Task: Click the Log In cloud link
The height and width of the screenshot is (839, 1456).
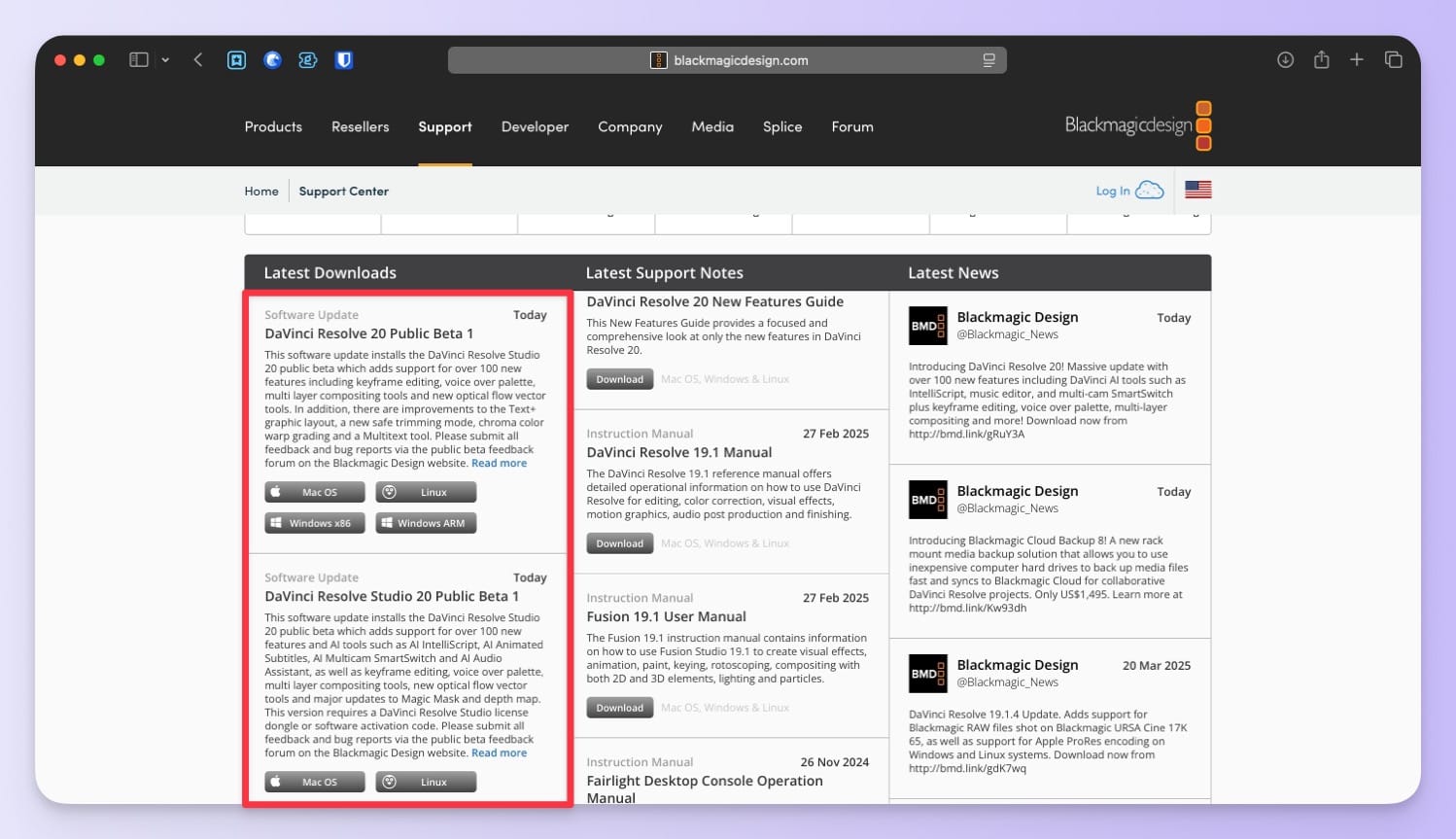Action: pyautogui.click(x=1129, y=191)
